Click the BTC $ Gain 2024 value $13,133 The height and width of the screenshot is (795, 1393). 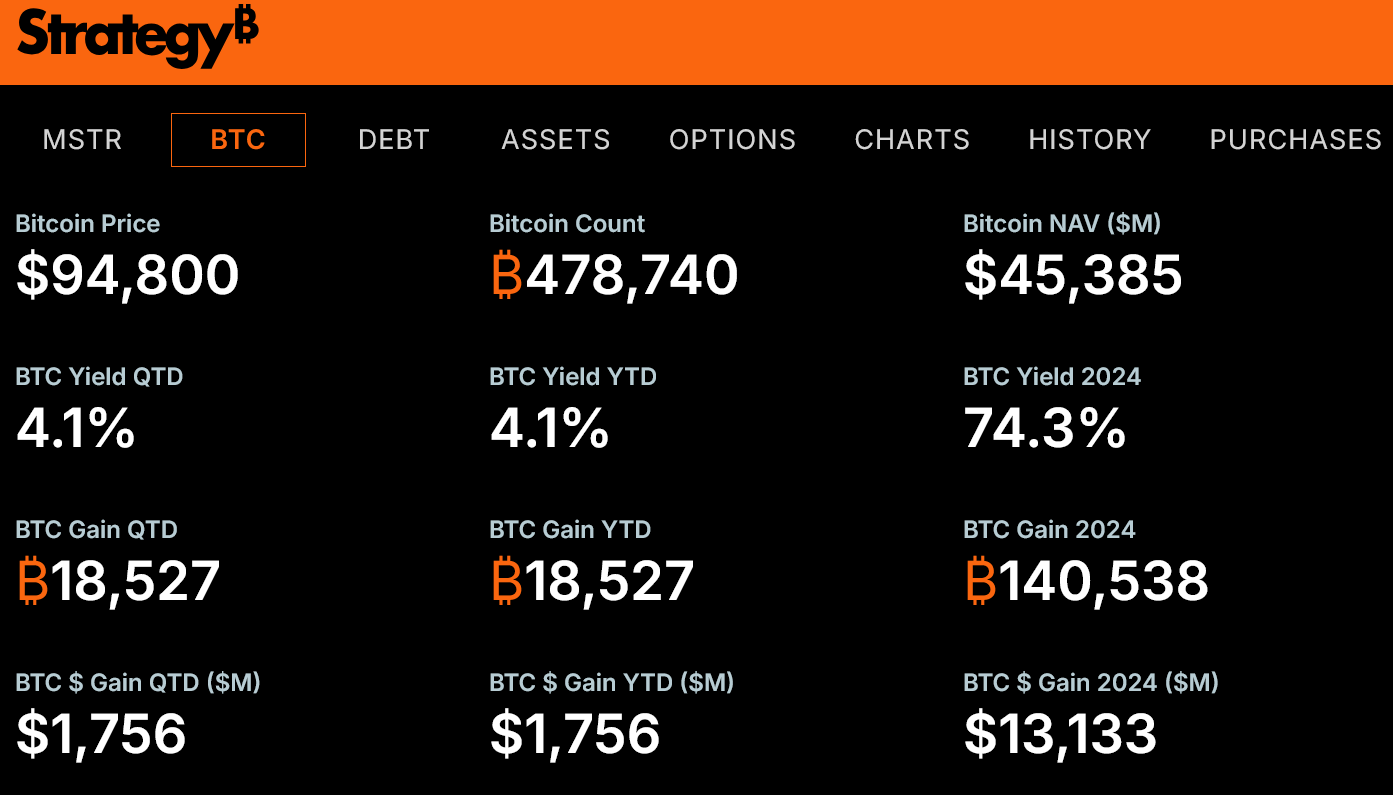point(1061,735)
